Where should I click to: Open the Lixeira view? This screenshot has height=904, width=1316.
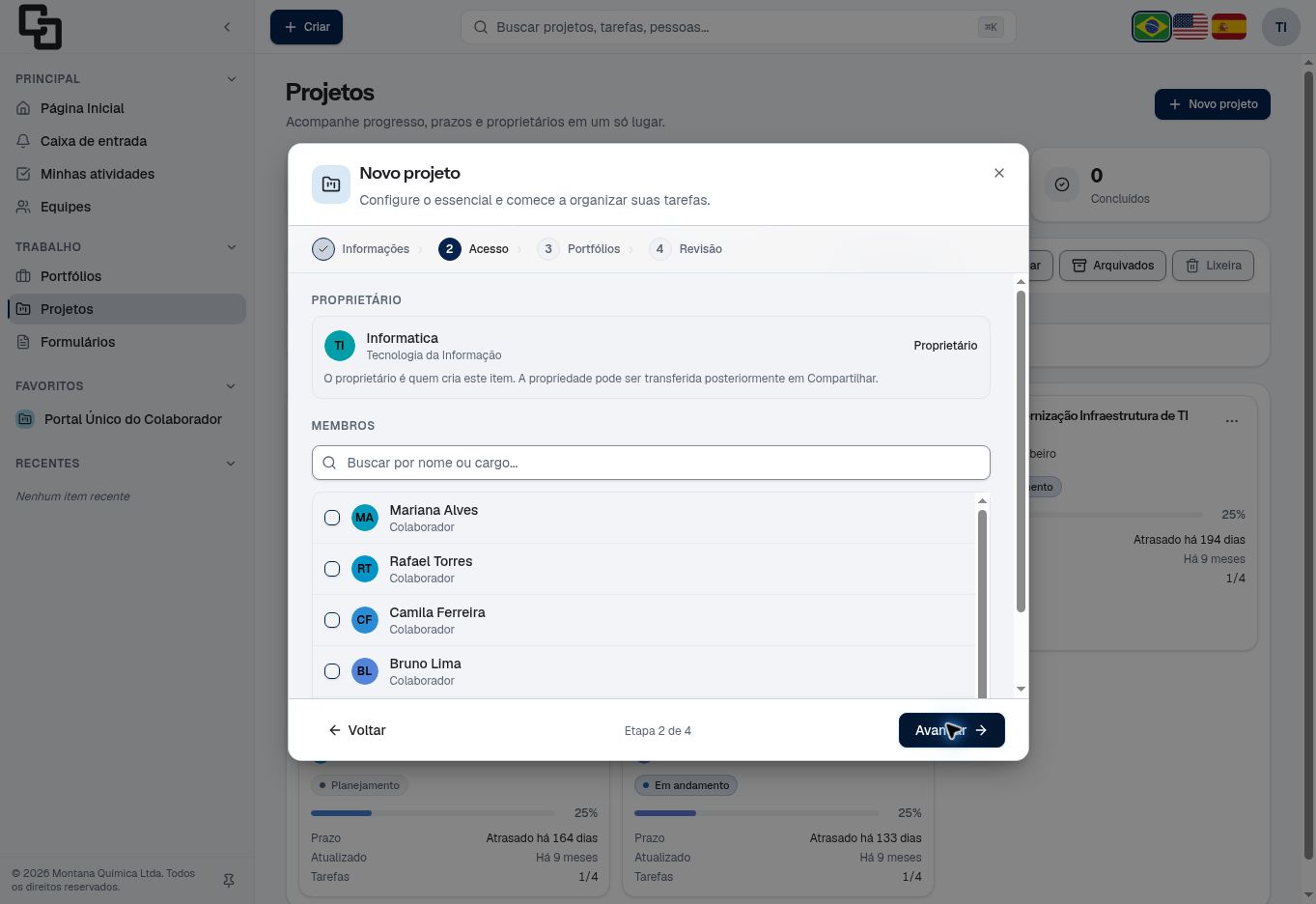(x=1214, y=266)
